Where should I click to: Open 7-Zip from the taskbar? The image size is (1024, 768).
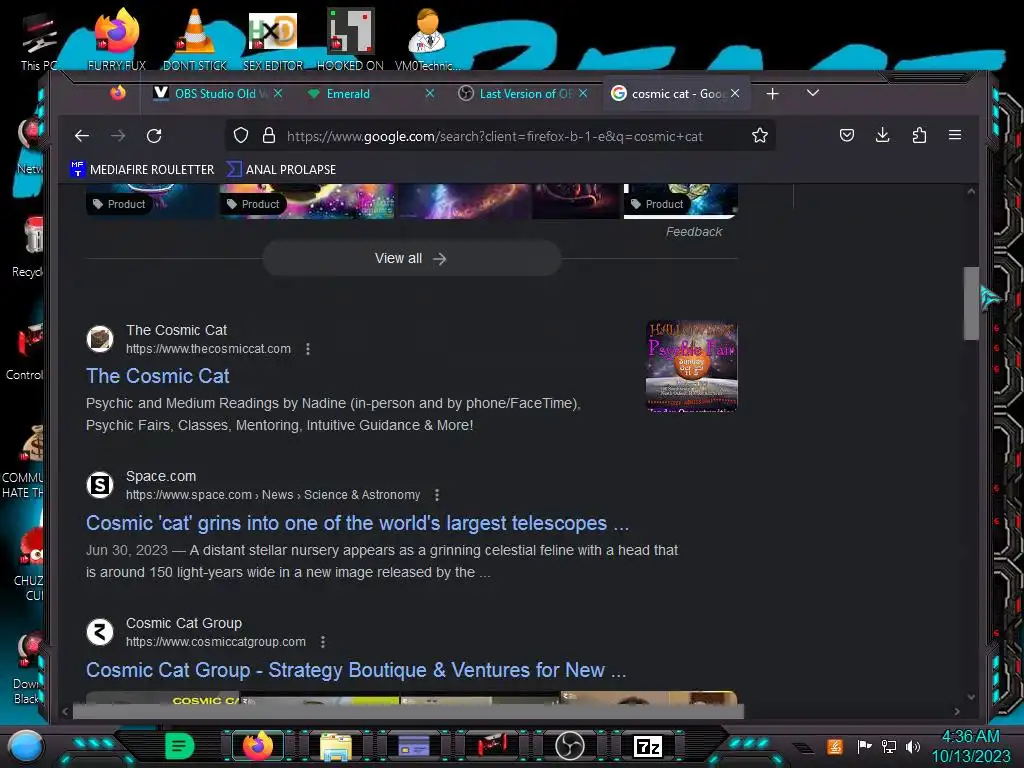point(647,746)
